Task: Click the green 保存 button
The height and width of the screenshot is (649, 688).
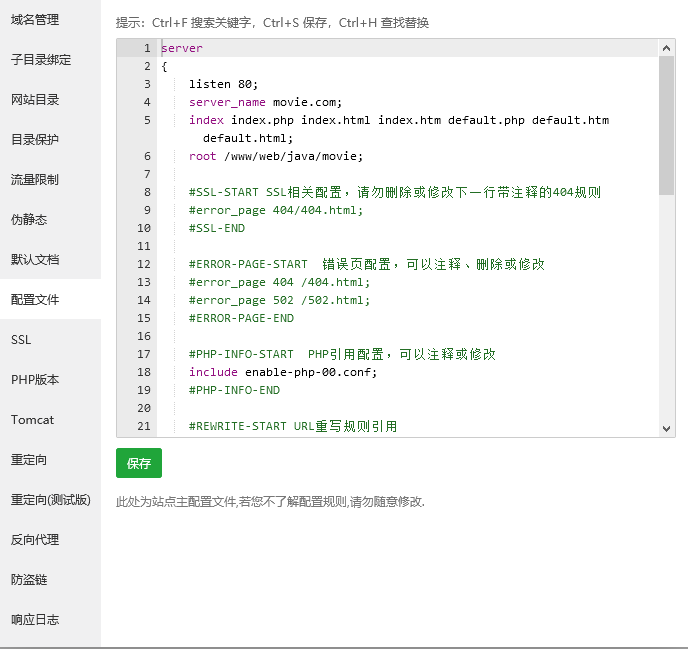Action: (139, 463)
